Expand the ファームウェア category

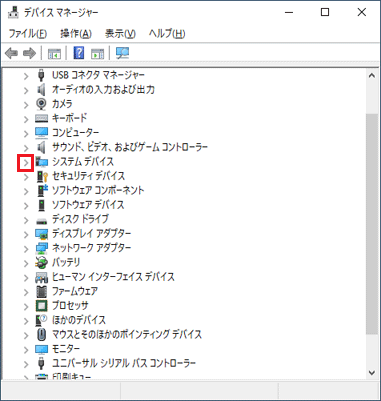click(x=26, y=293)
